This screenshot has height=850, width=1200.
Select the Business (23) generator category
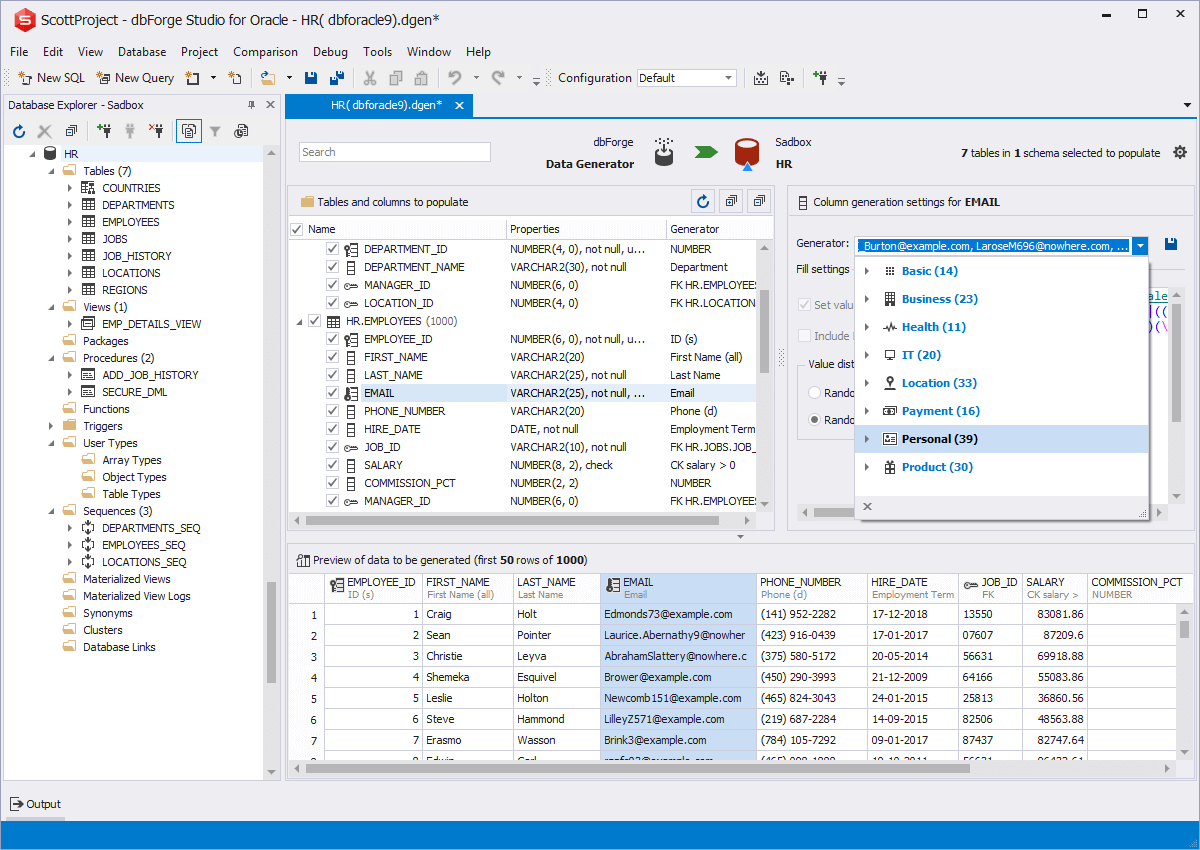point(939,299)
